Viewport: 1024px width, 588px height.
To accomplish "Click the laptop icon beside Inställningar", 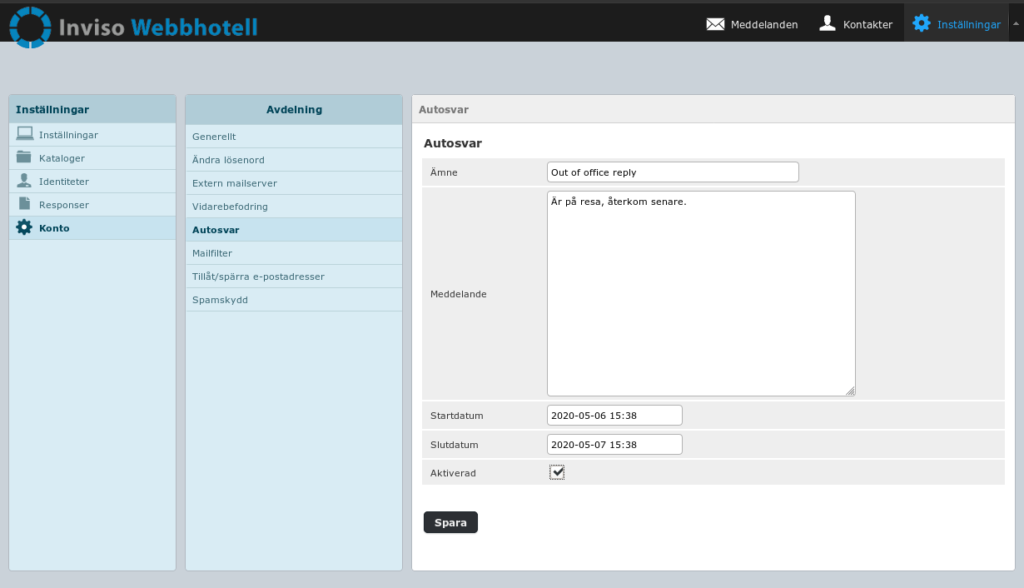I will click(x=24, y=134).
